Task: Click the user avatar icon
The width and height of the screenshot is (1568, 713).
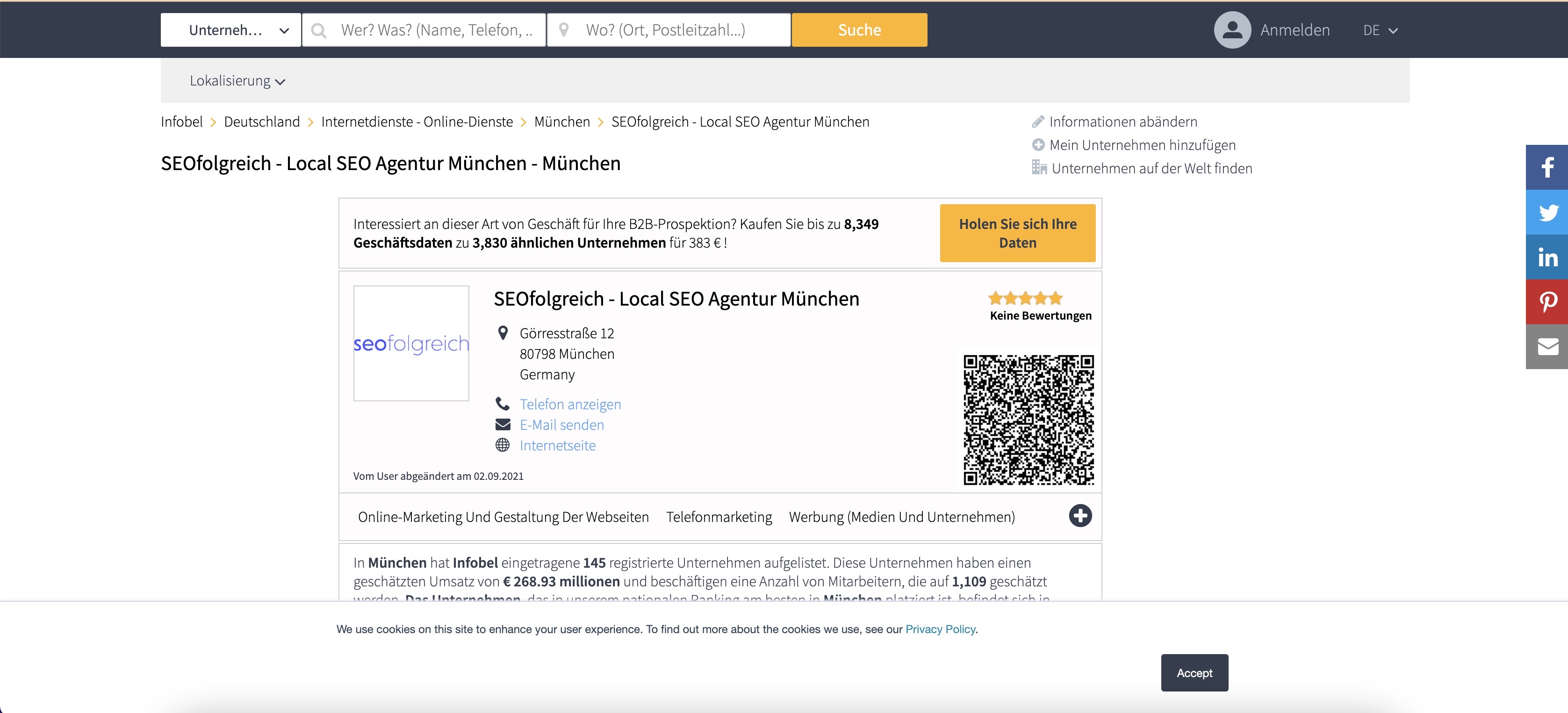Action: pos(1232,30)
